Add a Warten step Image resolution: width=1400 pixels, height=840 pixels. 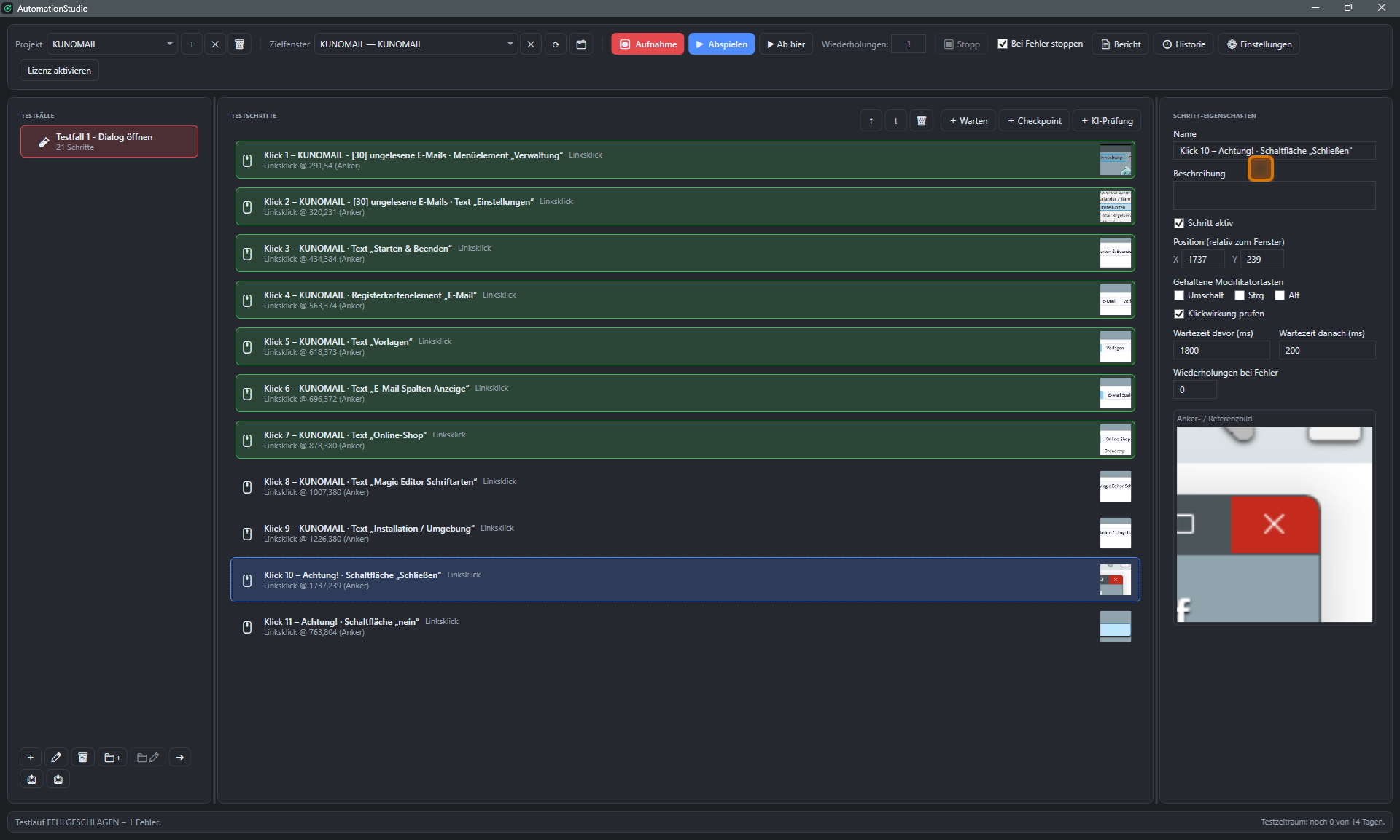[968, 121]
